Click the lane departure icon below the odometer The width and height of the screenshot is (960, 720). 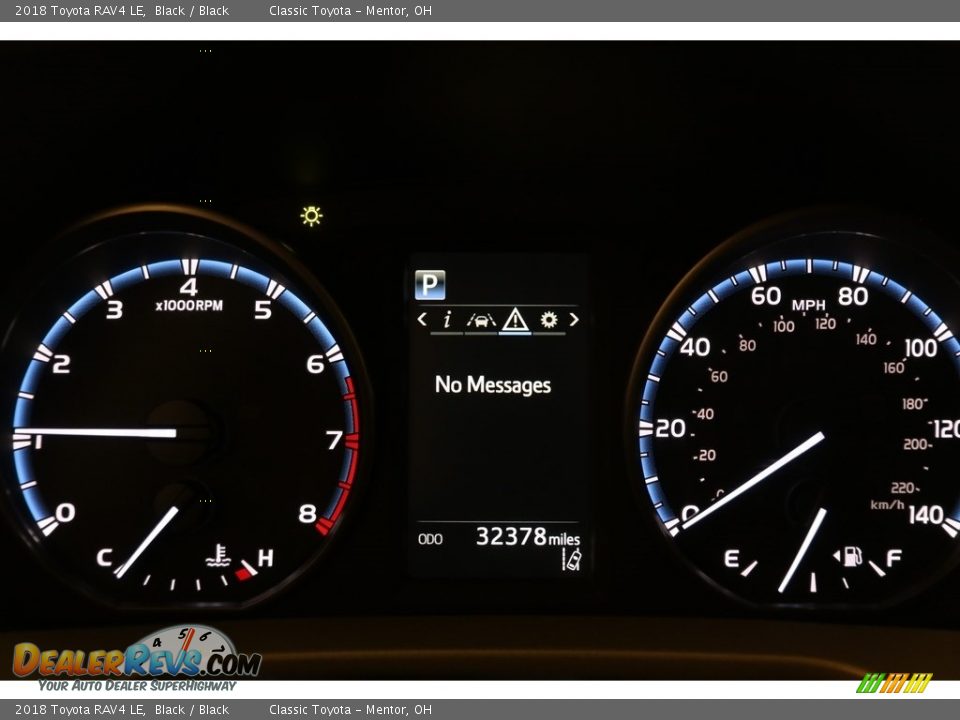tap(572, 559)
